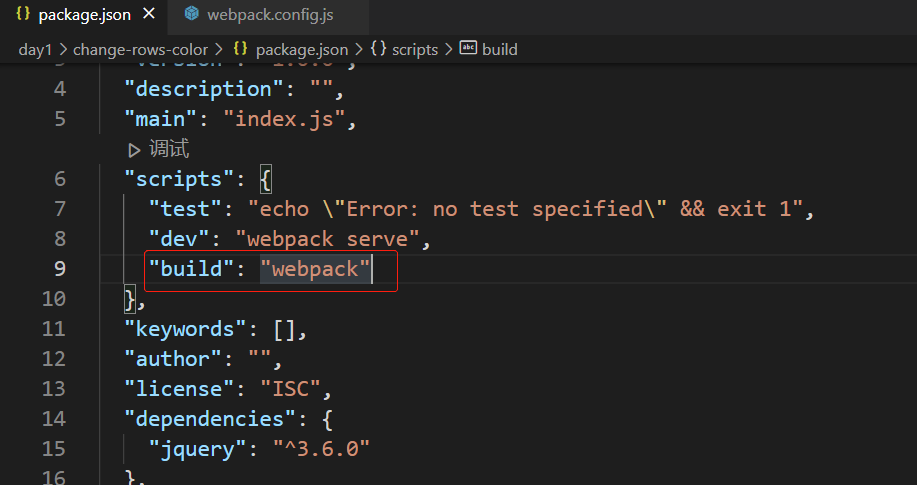Click the 调试 debug CodeLens link
Image resolution: width=917 pixels, height=485 pixels.
click(x=169, y=150)
